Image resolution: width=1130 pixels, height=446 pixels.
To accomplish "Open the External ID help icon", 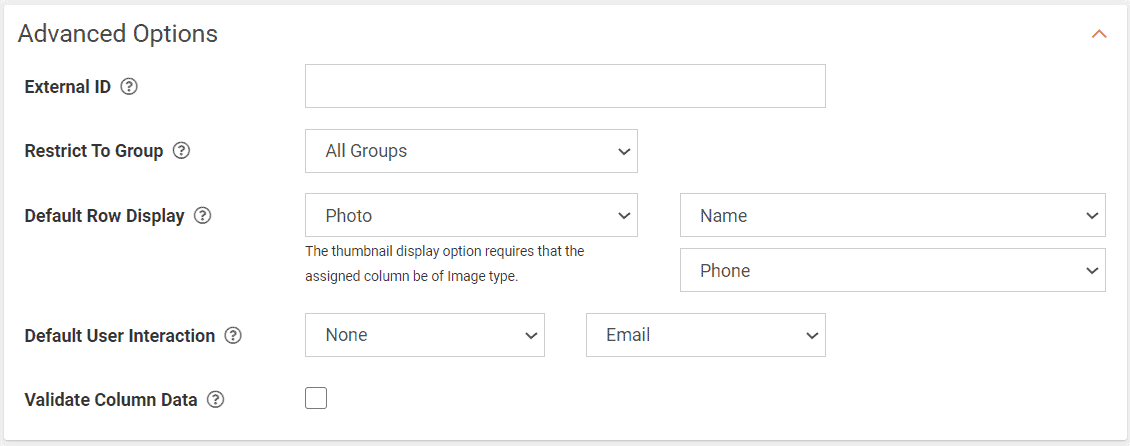I will pos(129,87).
